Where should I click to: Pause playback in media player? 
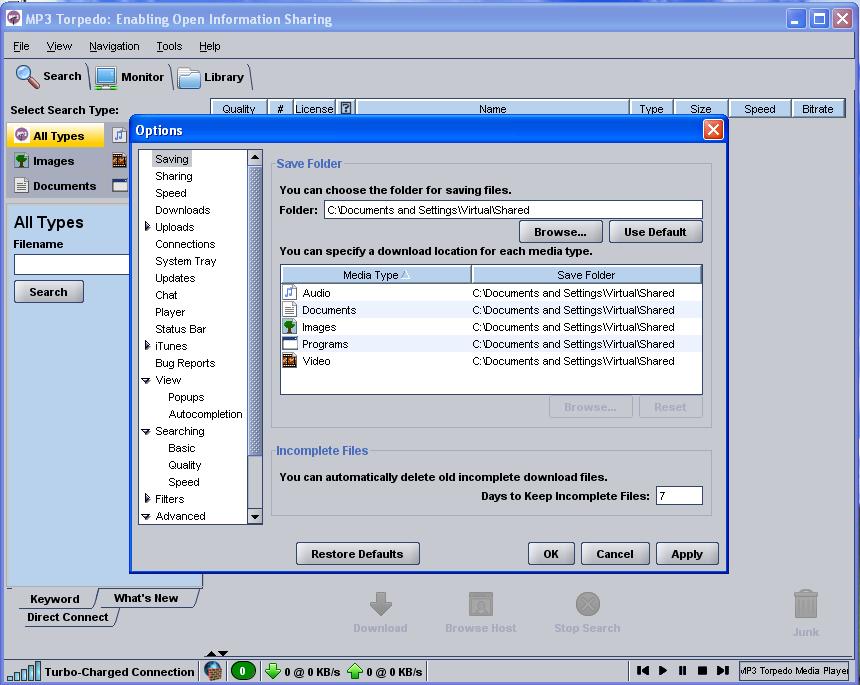(682, 670)
